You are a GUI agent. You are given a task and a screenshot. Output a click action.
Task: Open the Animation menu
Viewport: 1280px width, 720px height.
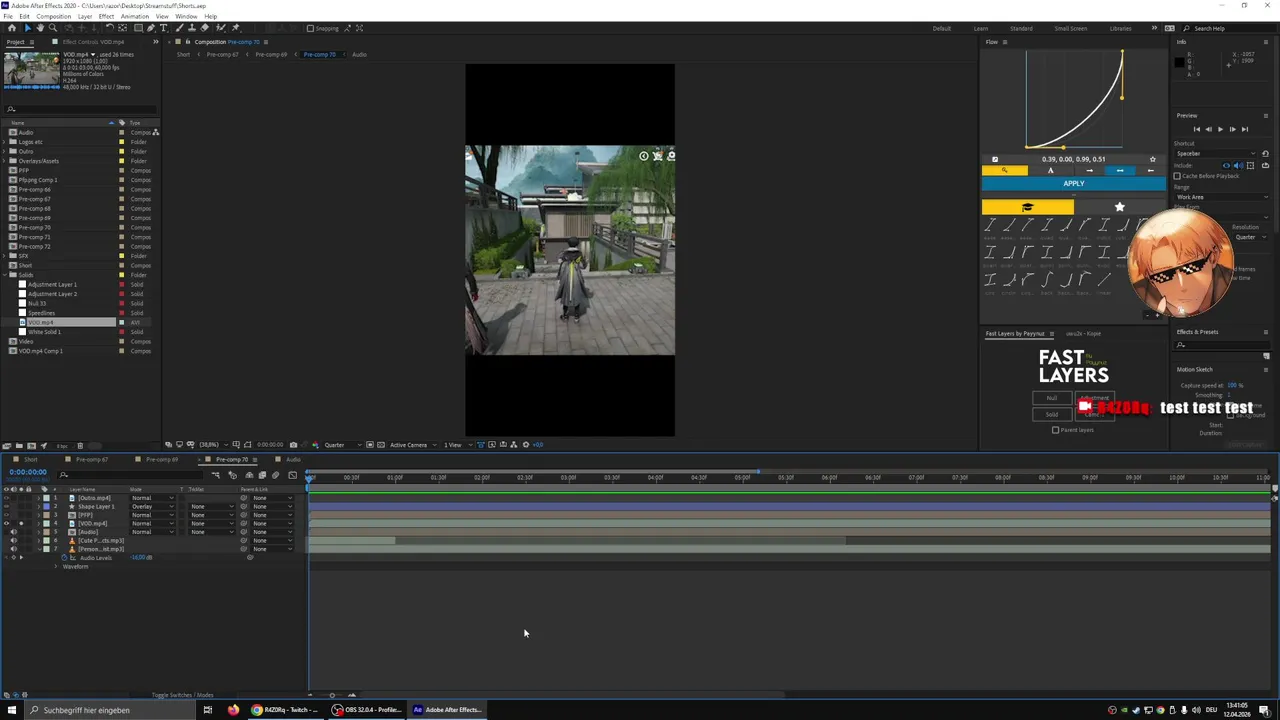pos(135,17)
